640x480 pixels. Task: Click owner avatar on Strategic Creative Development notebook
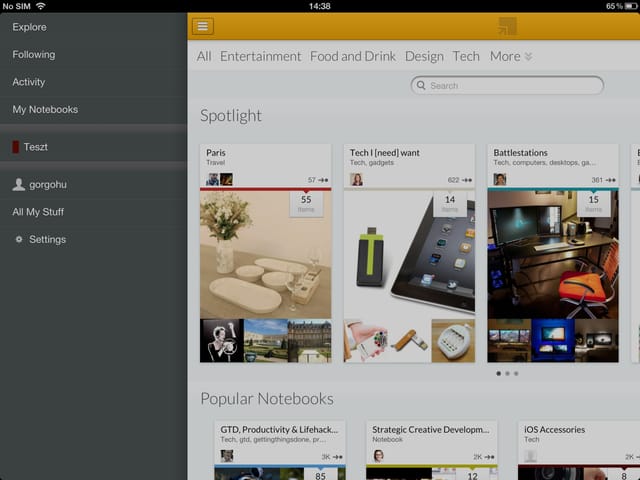pos(378,456)
